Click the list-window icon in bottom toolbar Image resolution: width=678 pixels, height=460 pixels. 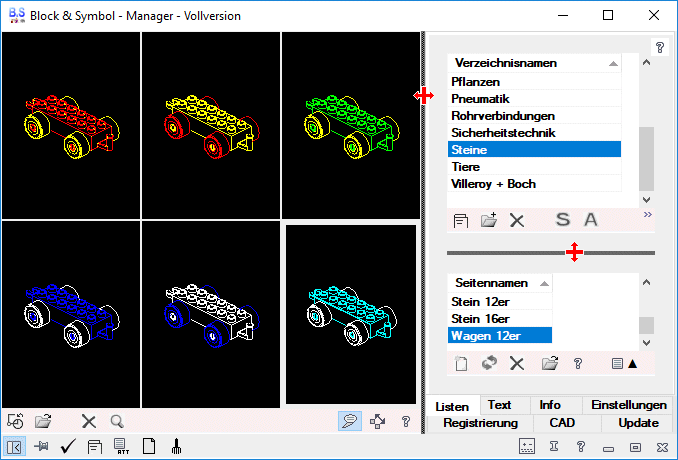95,447
